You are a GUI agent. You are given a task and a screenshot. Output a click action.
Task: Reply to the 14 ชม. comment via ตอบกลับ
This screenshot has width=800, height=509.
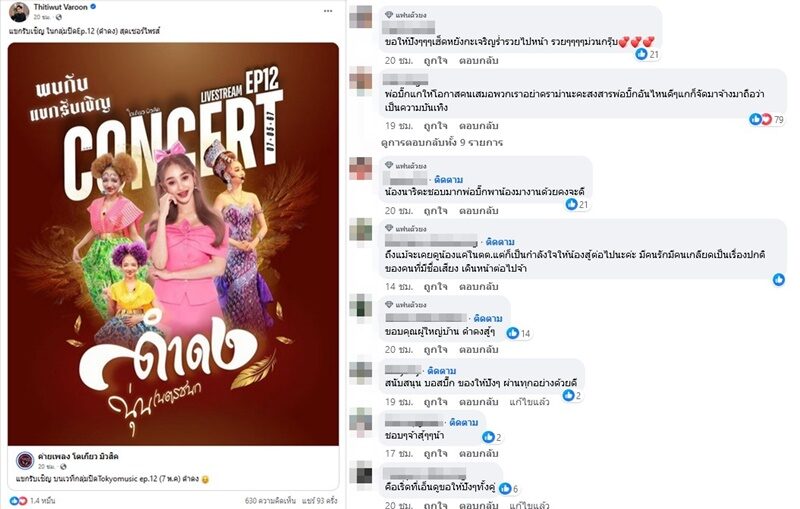[x=478, y=287]
